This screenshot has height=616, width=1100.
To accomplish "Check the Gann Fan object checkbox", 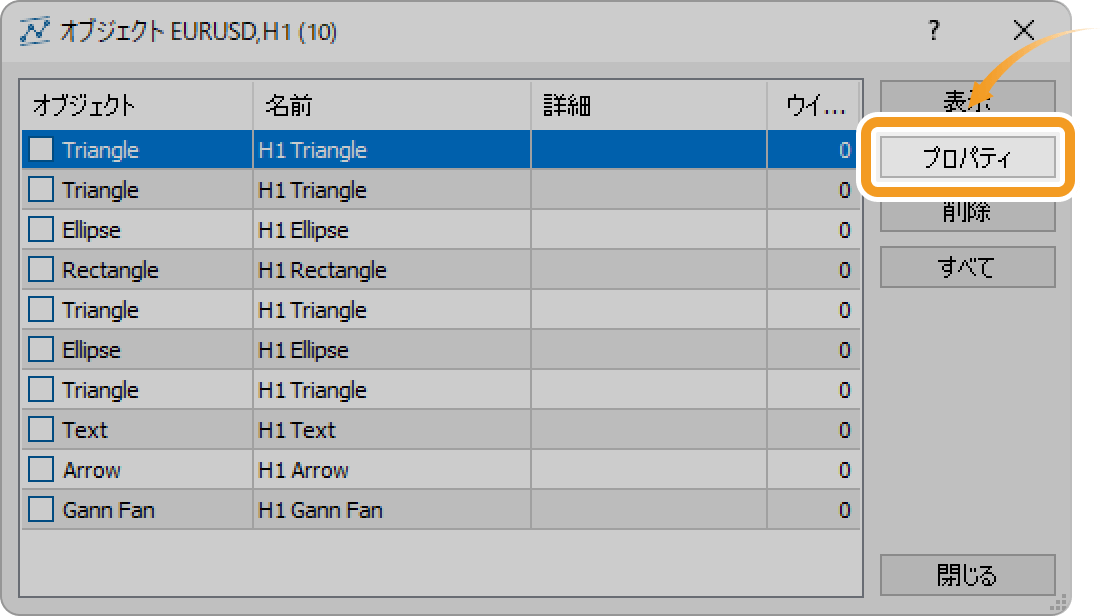I will (x=41, y=509).
